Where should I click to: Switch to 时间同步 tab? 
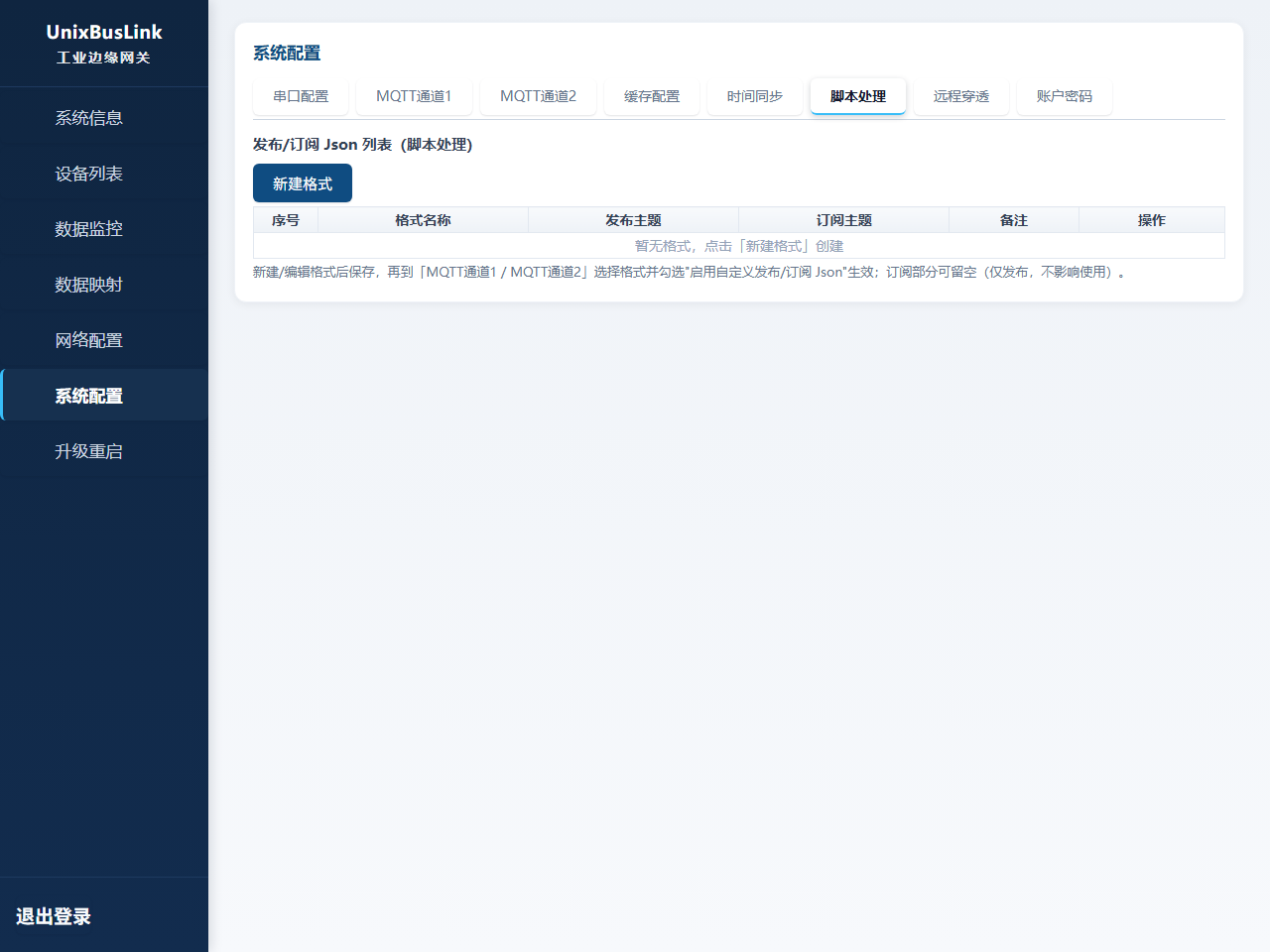(755, 96)
